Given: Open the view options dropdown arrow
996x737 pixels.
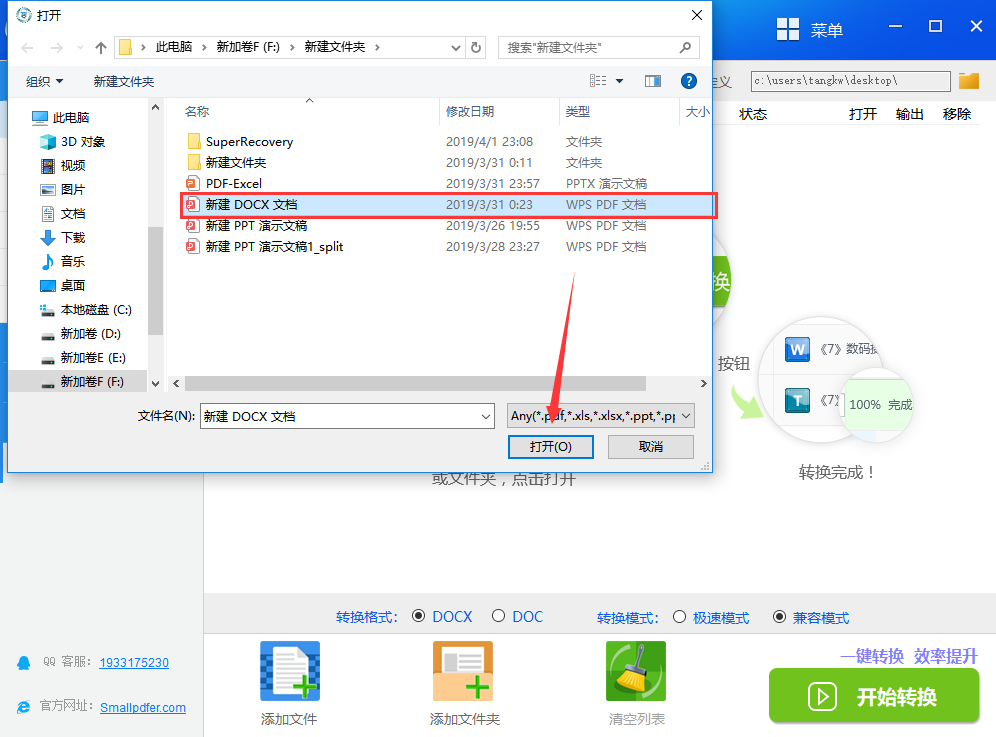Looking at the screenshot, I should point(619,81).
